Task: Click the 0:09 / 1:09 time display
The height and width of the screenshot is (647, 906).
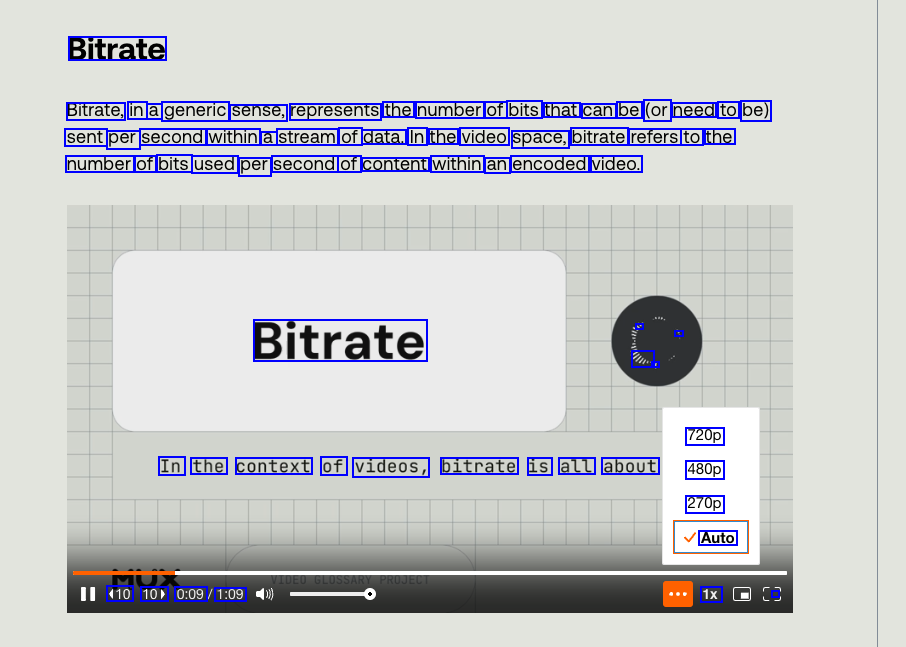Action: [210, 594]
